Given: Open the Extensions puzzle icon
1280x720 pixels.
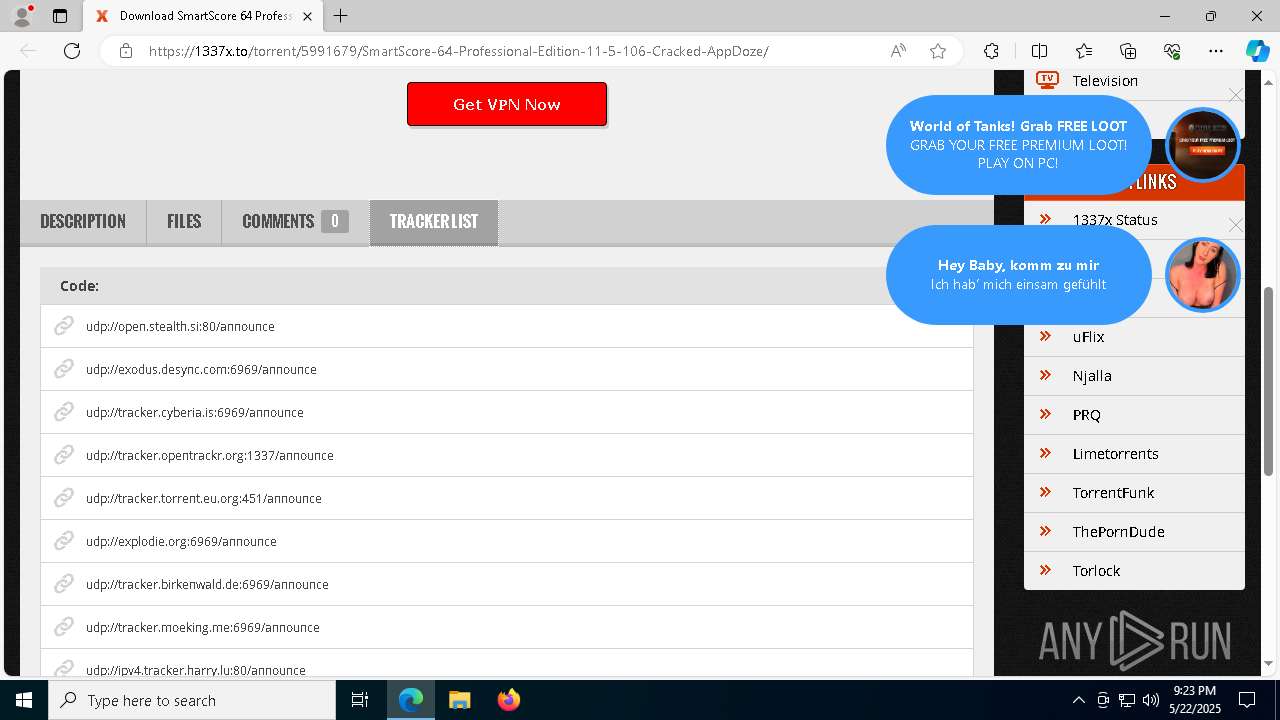Looking at the screenshot, I should point(991,51).
